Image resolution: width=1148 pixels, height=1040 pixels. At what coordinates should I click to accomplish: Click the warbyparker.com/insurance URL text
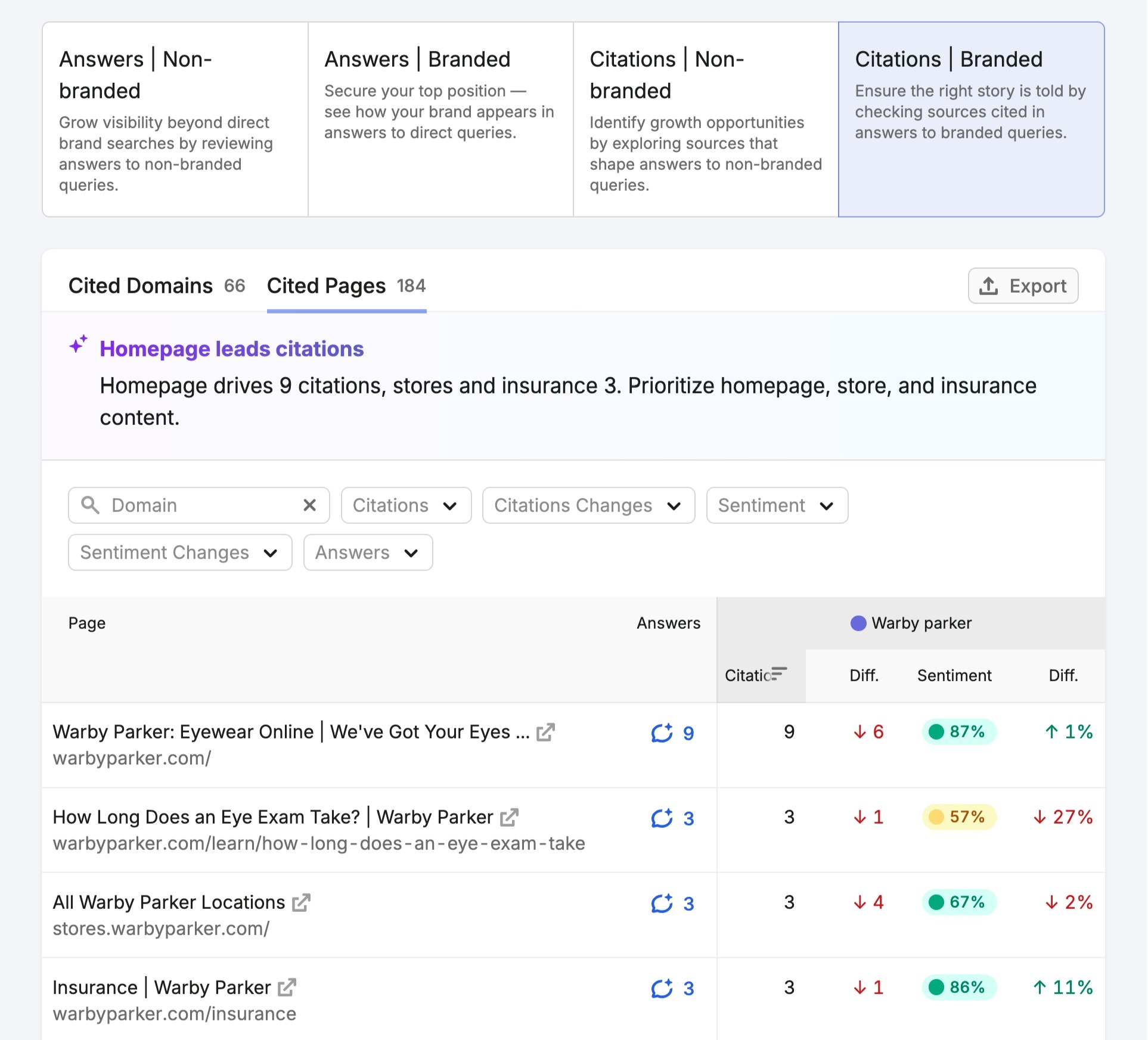click(x=175, y=1014)
